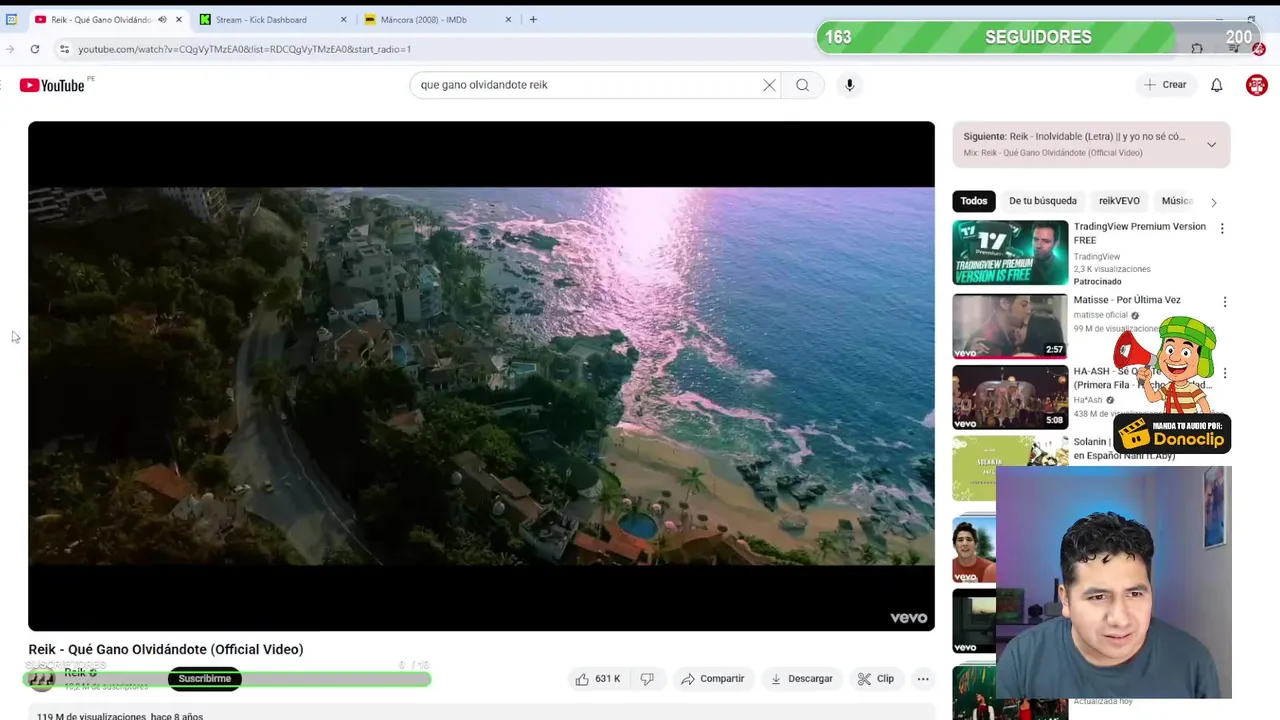Close the Stream - Kick Dashboard tab

pos(343,20)
